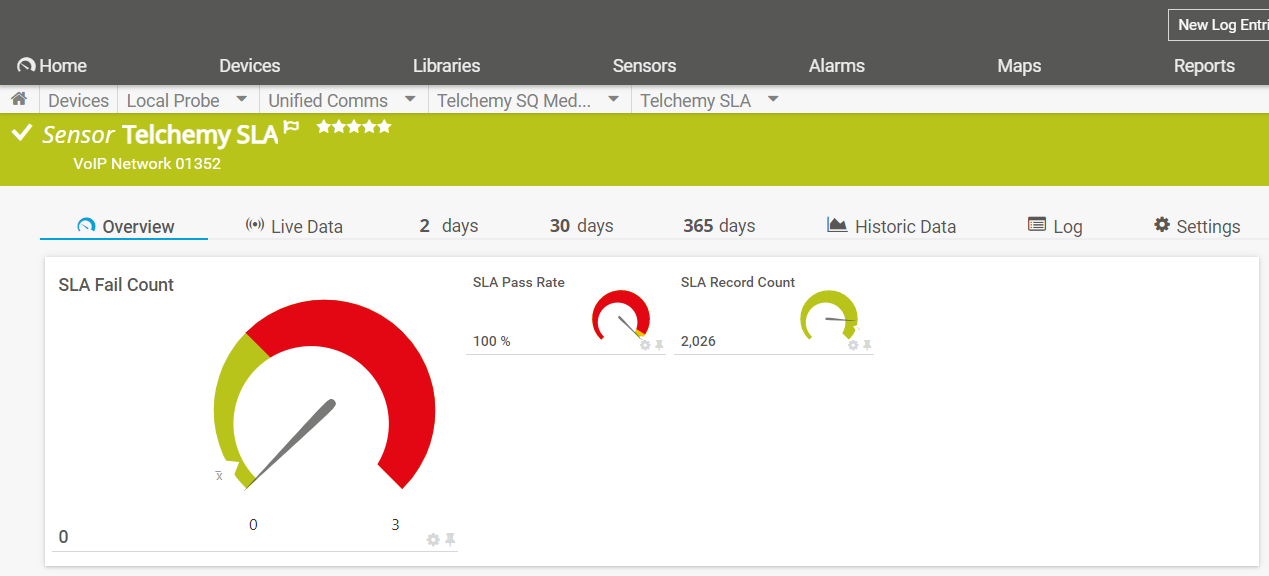Click pin icon under SLA Fail Count gauge

(450, 540)
